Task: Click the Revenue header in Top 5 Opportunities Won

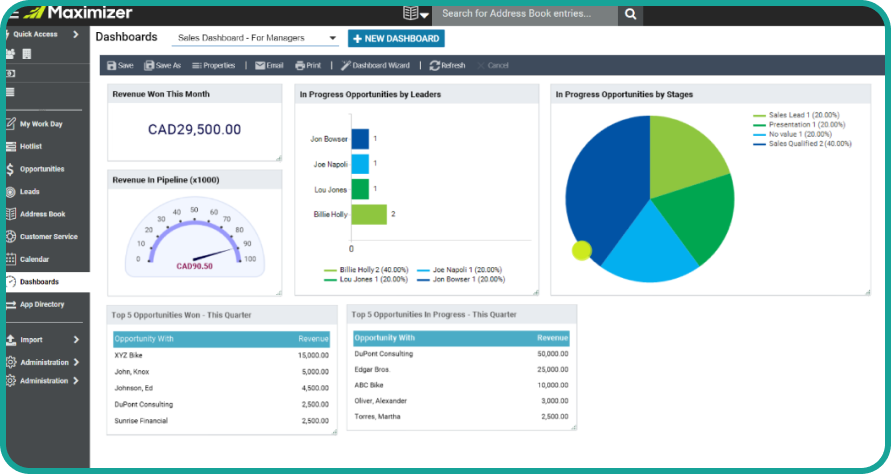Action: point(313,339)
